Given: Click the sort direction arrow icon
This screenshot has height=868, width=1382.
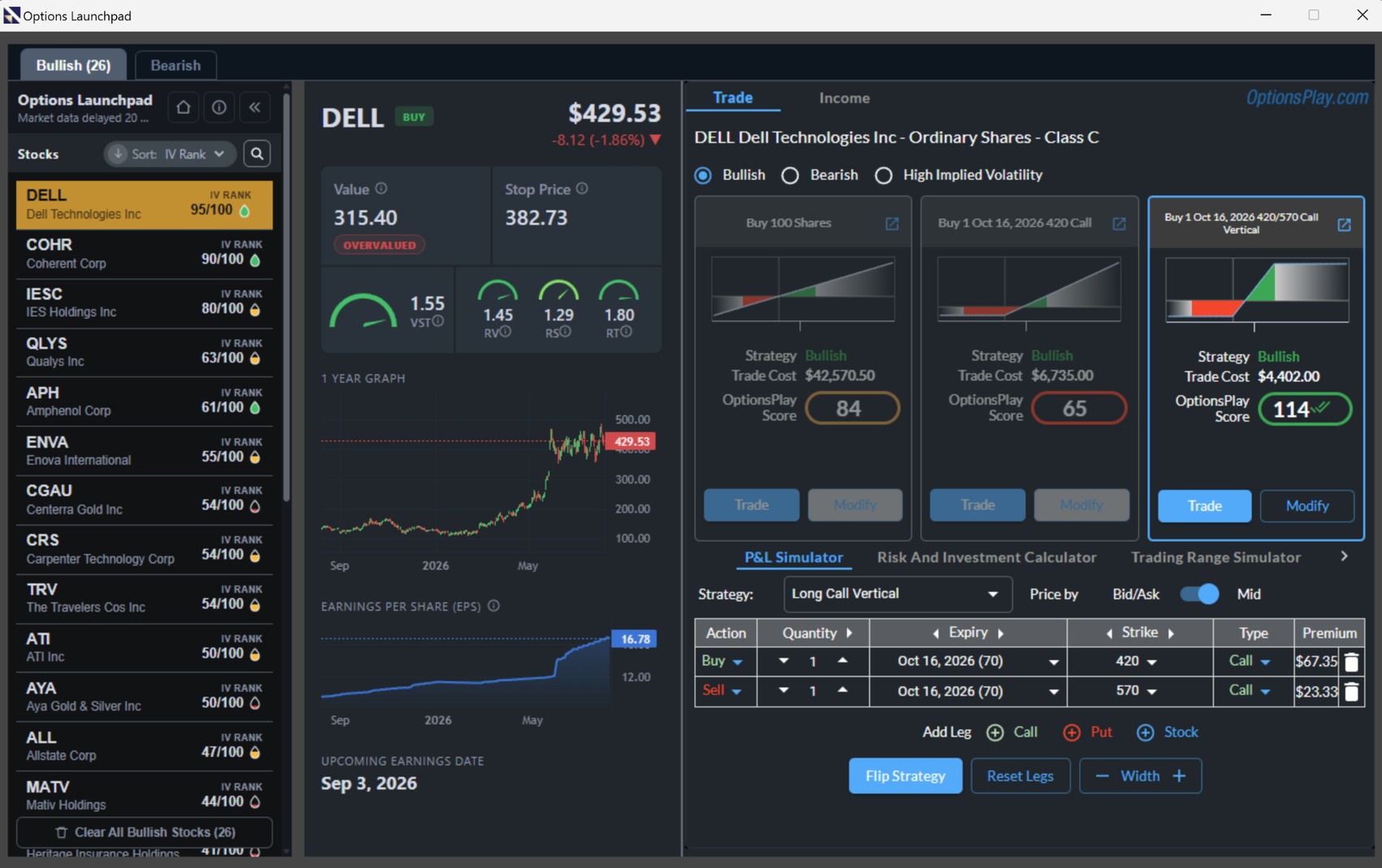Looking at the screenshot, I should tap(118, 154).
